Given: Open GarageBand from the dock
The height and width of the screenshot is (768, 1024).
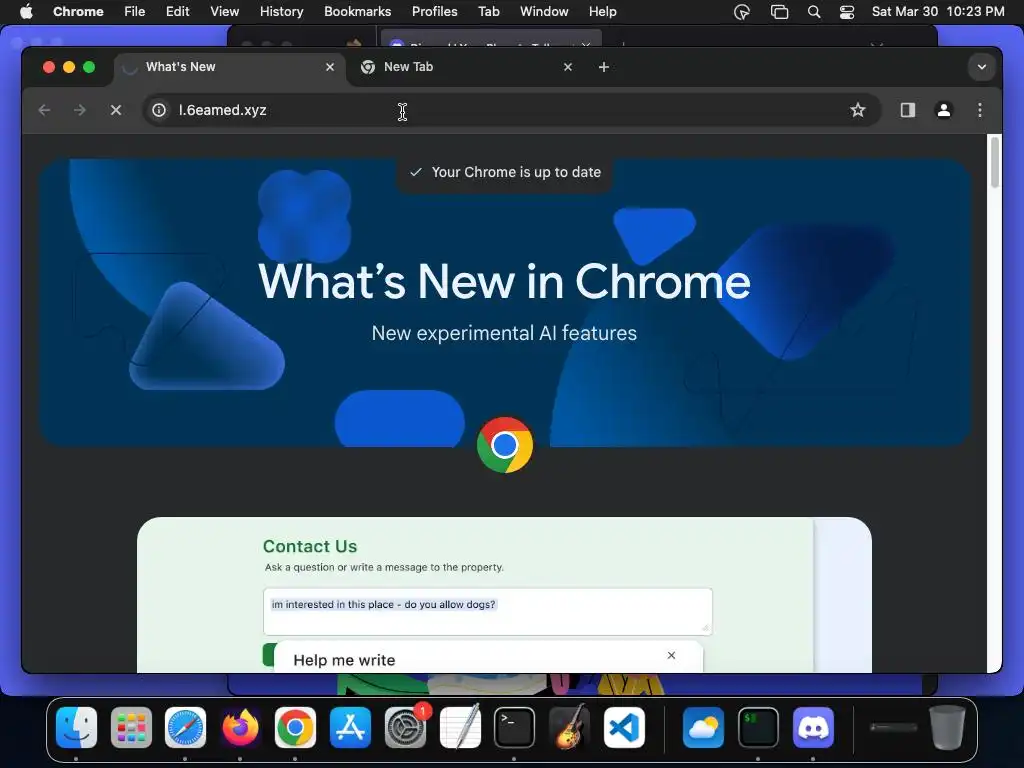Looking at the screenshot, I should (569, 727).
